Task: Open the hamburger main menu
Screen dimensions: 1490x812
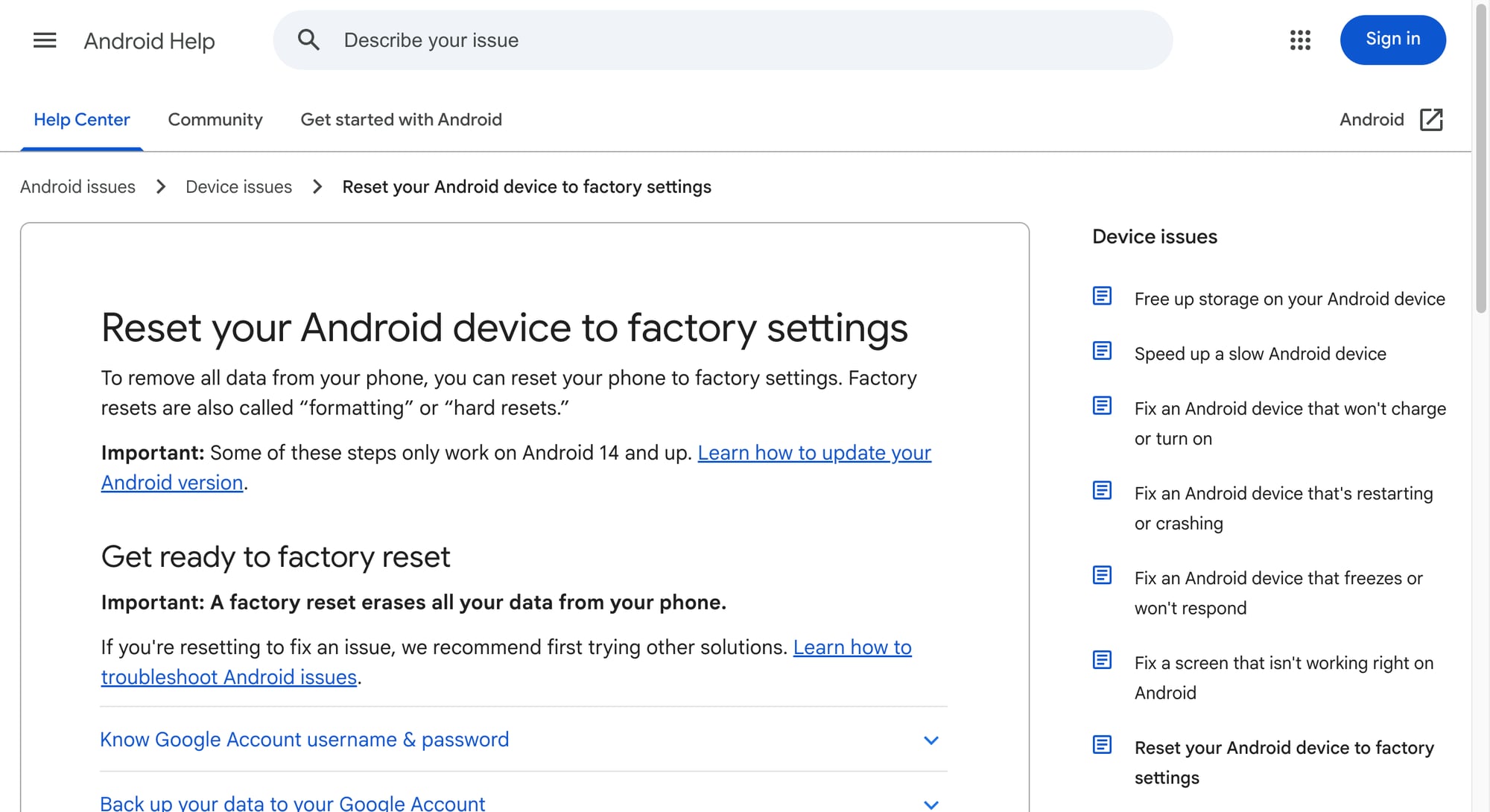Action: point(45,40)
